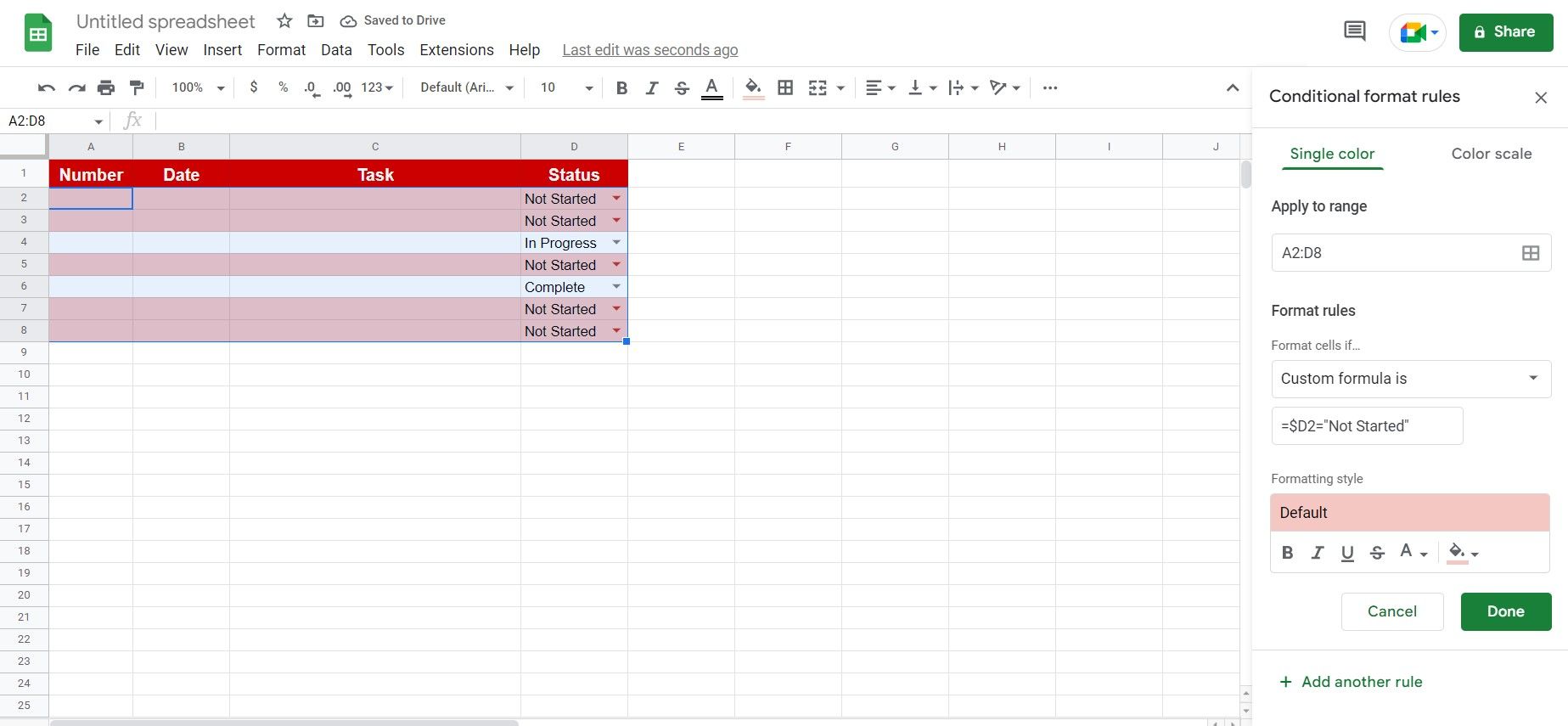This screenshot has width=1568, height=726.
Task: Switch to the Color scale tab
Action: point(1491,154)
